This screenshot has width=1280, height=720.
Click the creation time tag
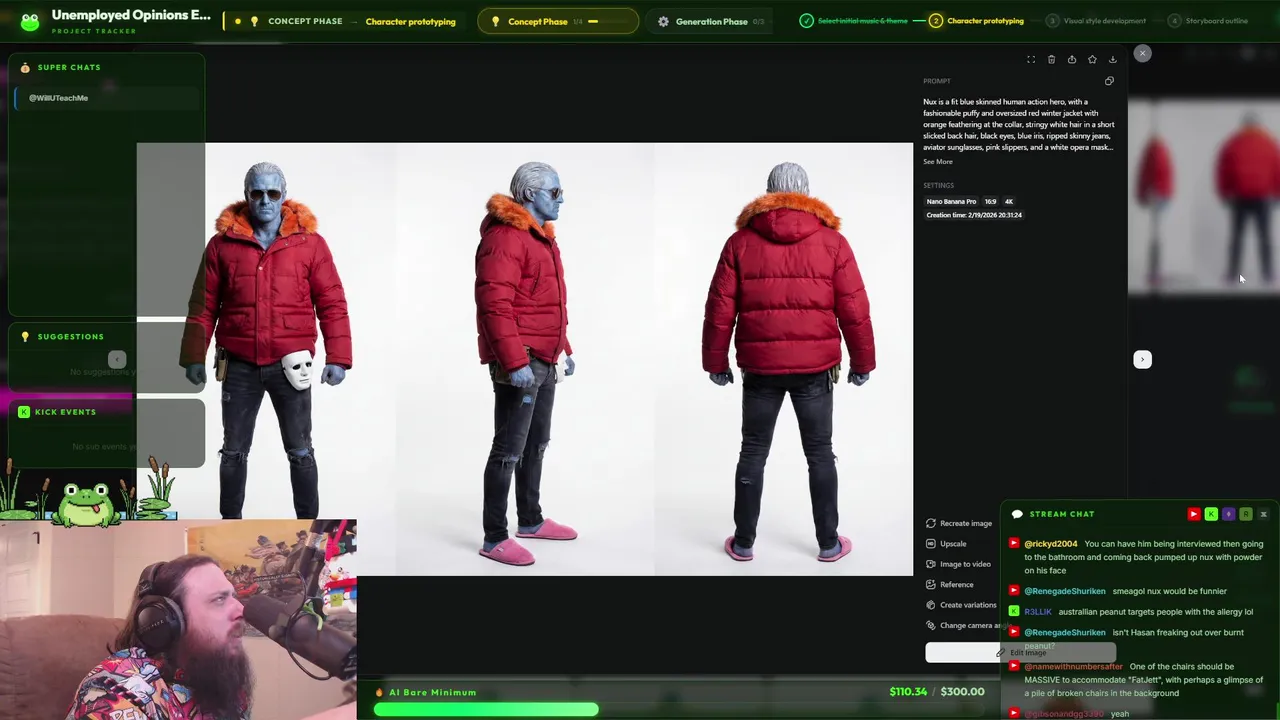point(973,215)
